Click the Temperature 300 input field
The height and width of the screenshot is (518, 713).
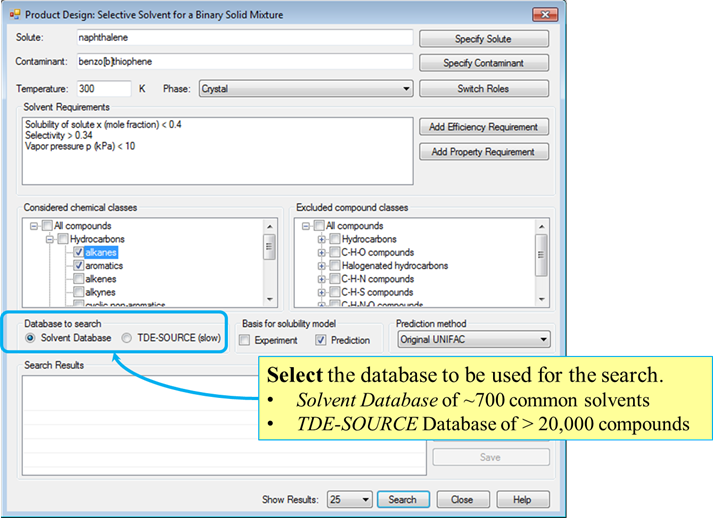tap(104, 89)
